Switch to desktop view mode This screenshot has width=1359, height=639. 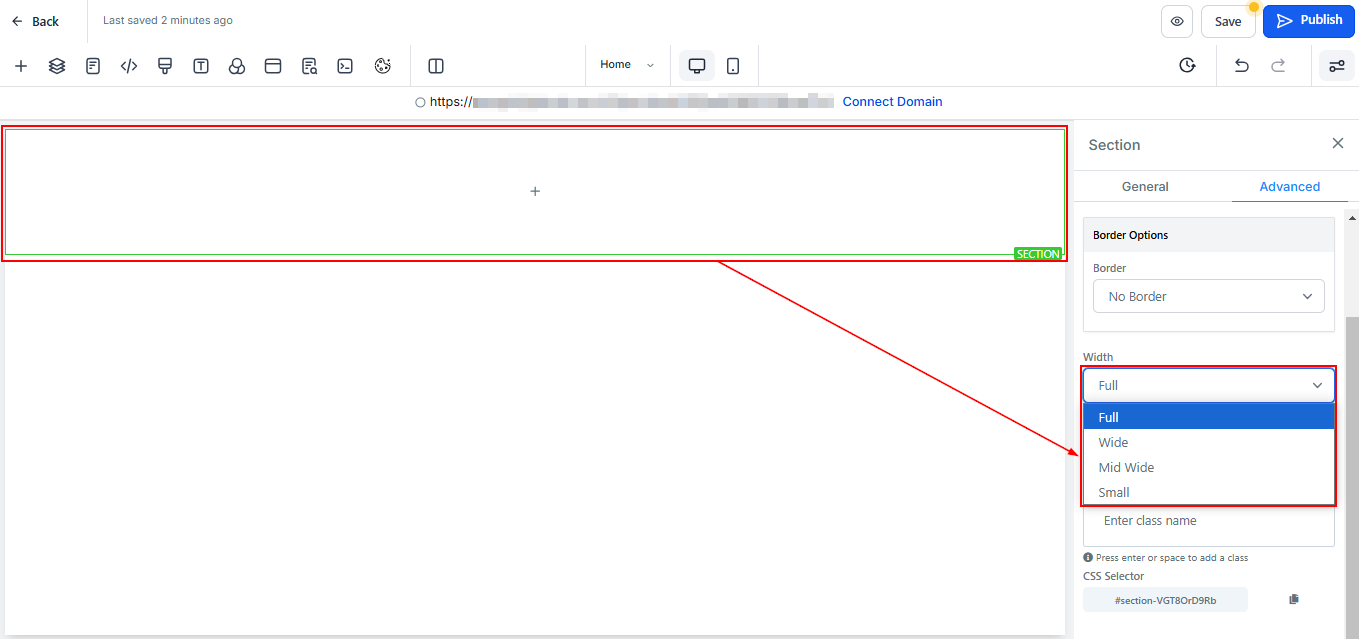[697, 66]
